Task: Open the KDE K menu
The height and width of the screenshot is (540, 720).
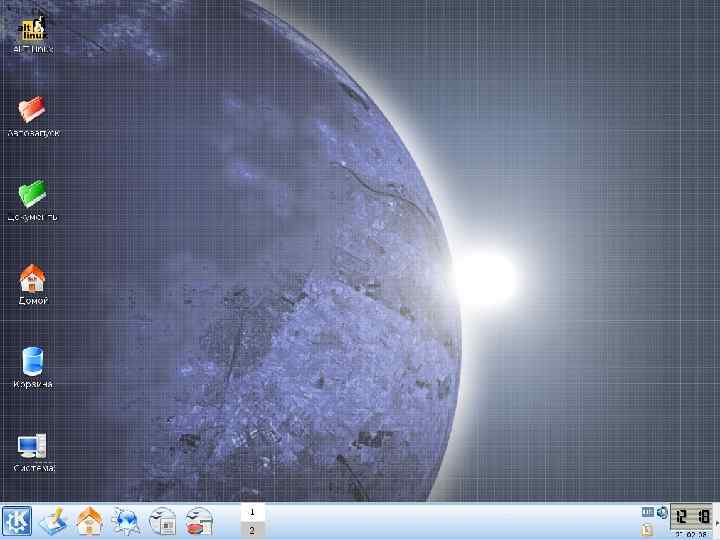Action: pos(17,521)
